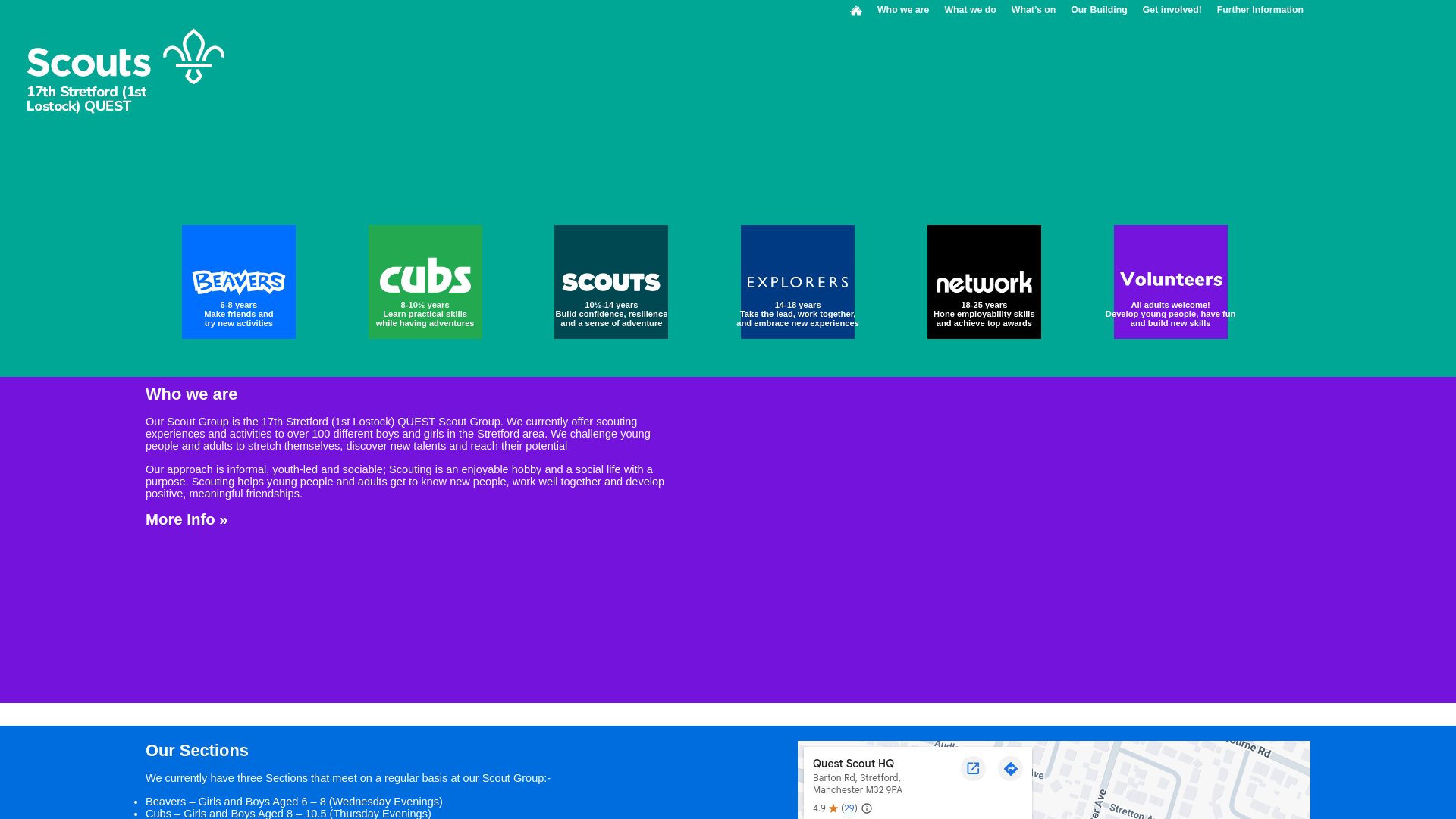Select the Beavers section tile
Screen dimensions: 1456x819
239,282
